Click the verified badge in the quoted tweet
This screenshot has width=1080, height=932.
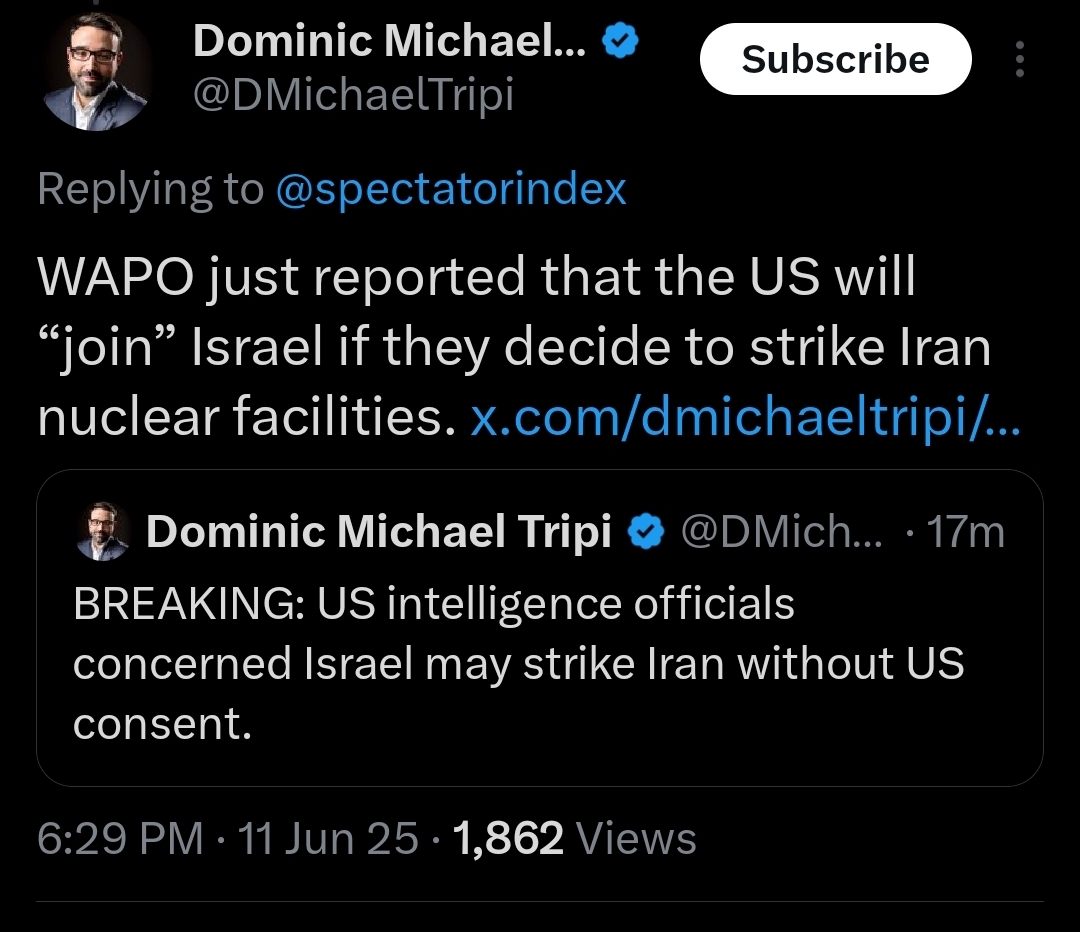(645, 532)
